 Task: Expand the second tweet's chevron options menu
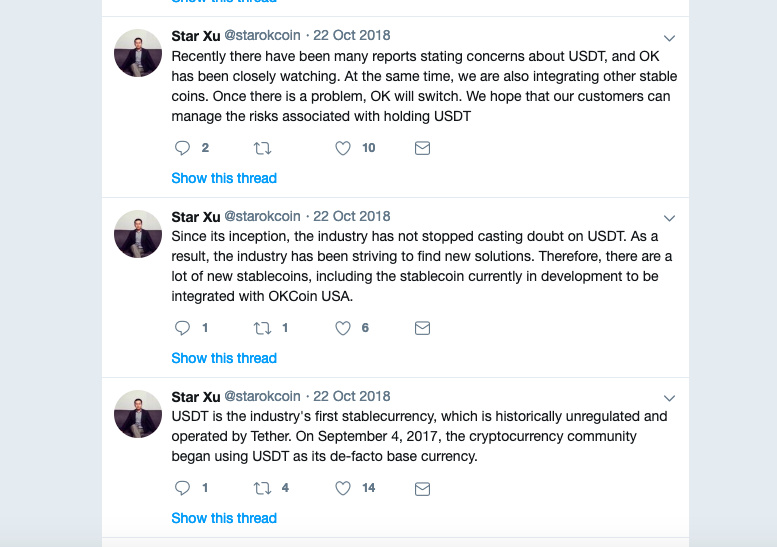click(x=670, y=218)
